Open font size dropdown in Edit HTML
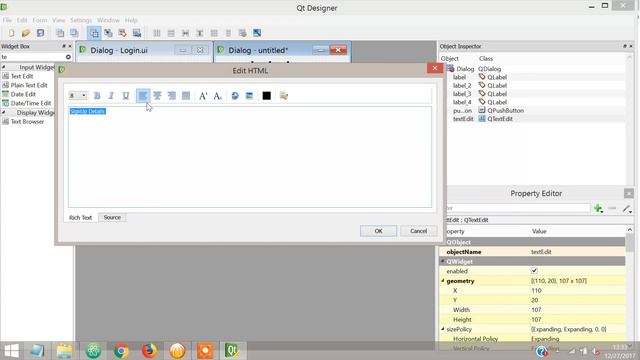This screenshot has width=640, height=360. pos(78,96)
